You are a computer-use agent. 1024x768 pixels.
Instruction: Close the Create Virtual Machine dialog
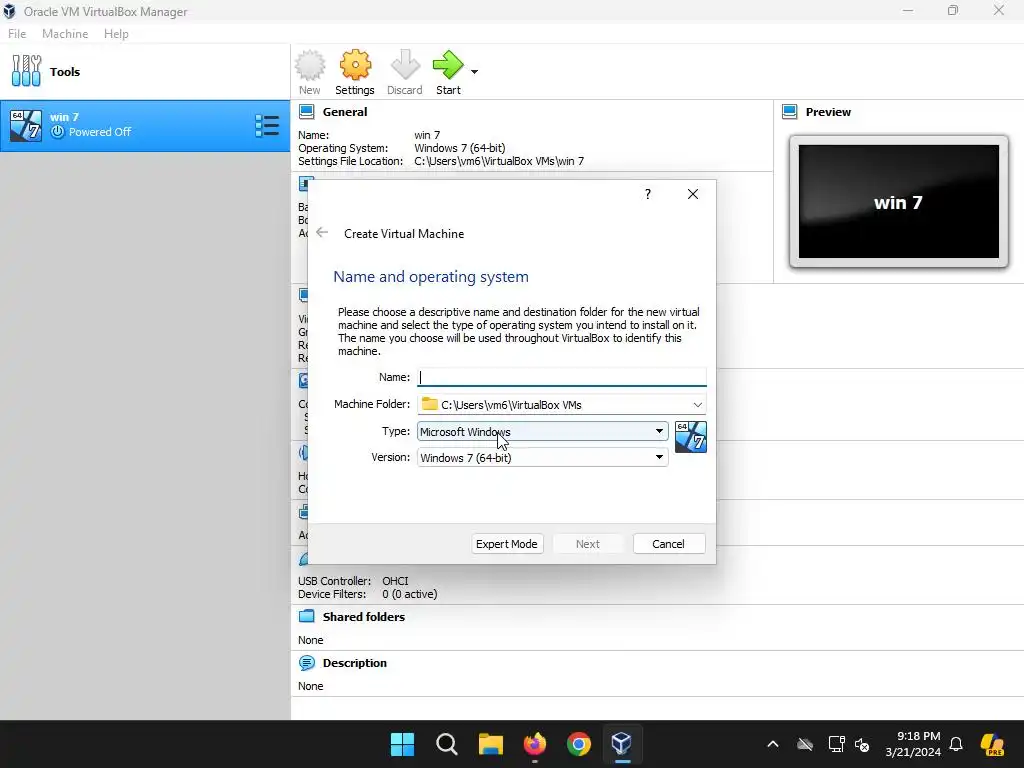click(693, 194)
